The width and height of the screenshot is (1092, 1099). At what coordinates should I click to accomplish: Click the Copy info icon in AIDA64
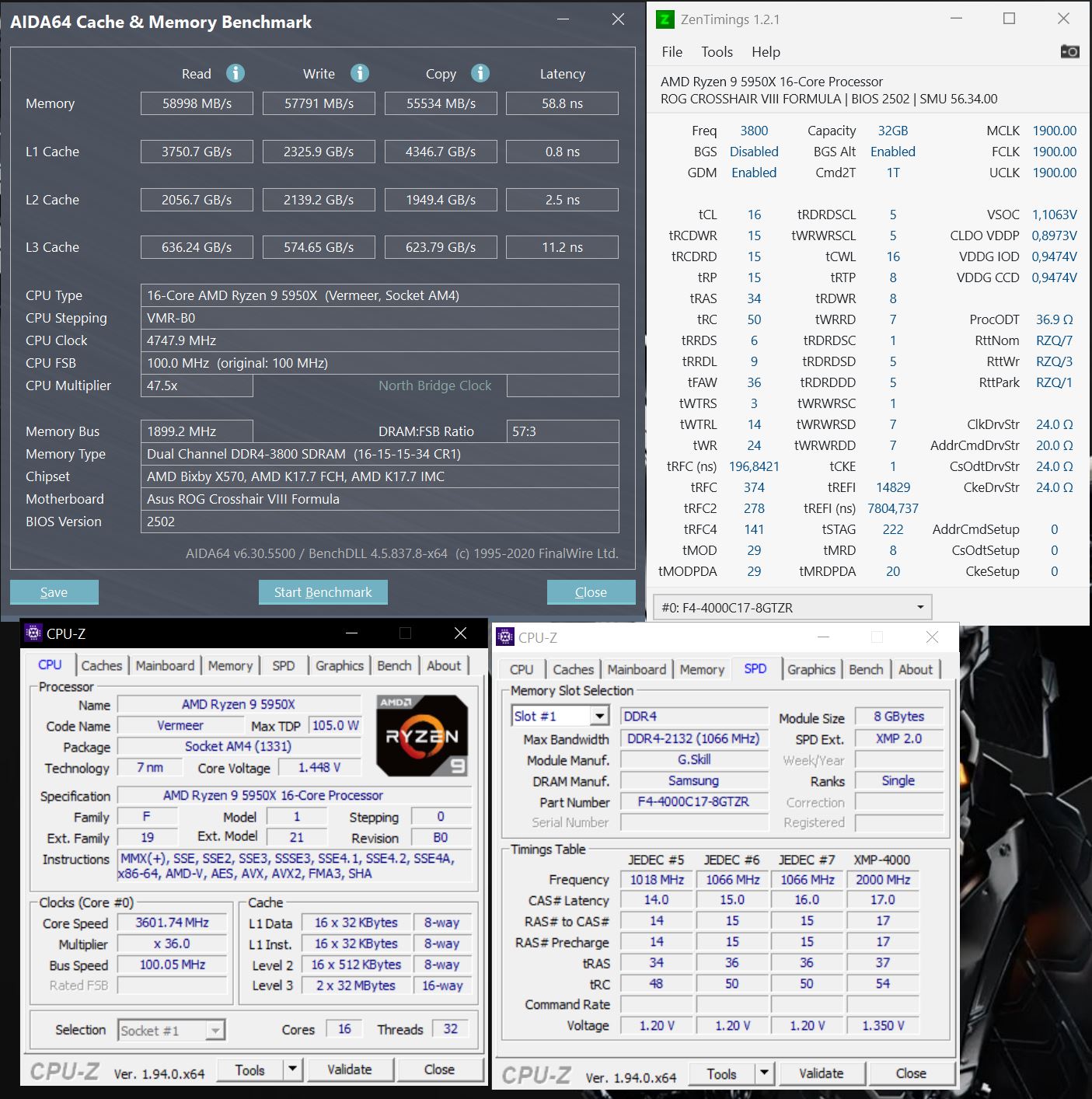(x=480, y=73)
